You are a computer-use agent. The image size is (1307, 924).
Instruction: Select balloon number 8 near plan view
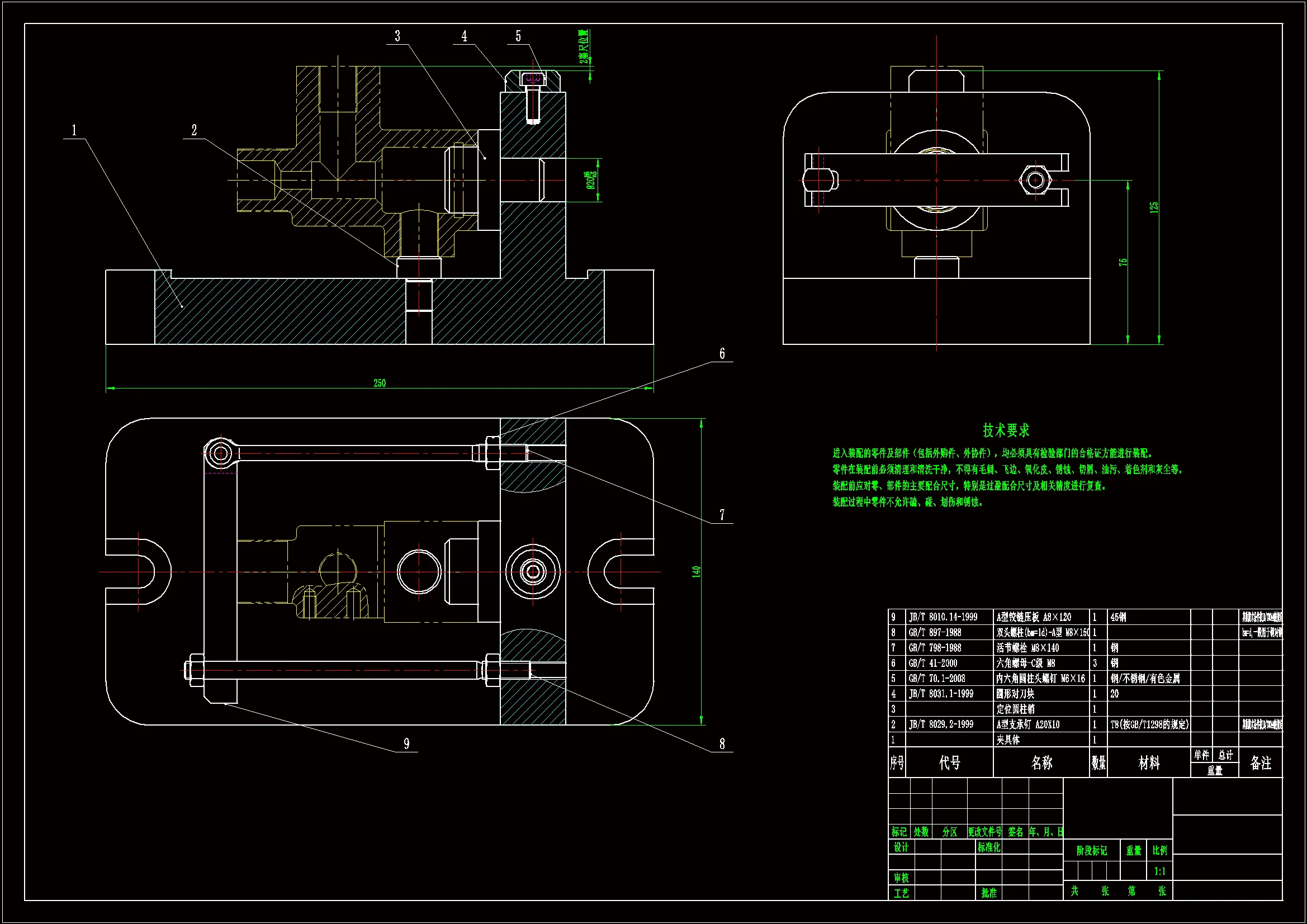722,744
